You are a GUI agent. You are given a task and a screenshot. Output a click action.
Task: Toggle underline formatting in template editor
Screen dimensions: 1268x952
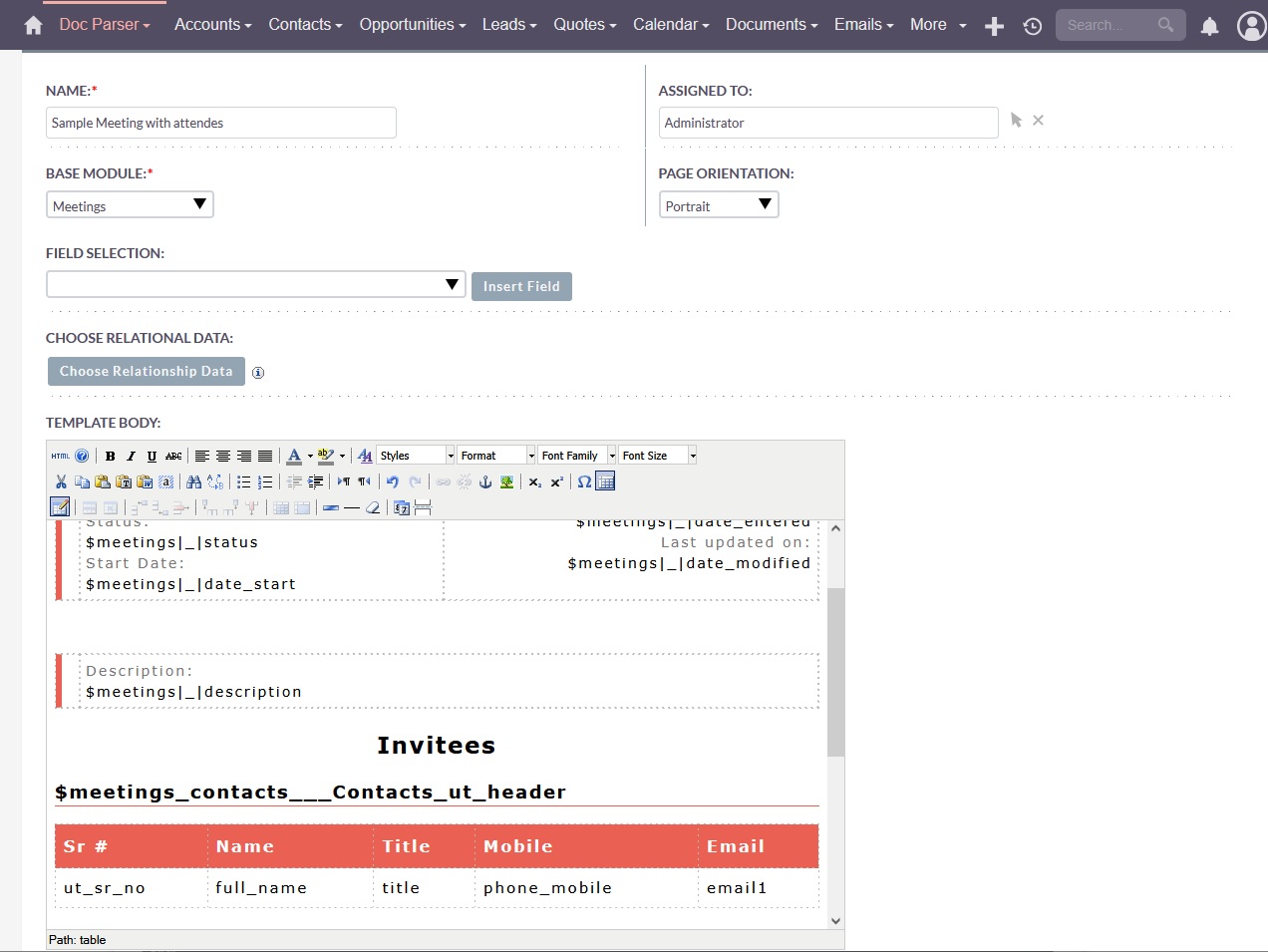pyautogui.click(x=152, y=456)
